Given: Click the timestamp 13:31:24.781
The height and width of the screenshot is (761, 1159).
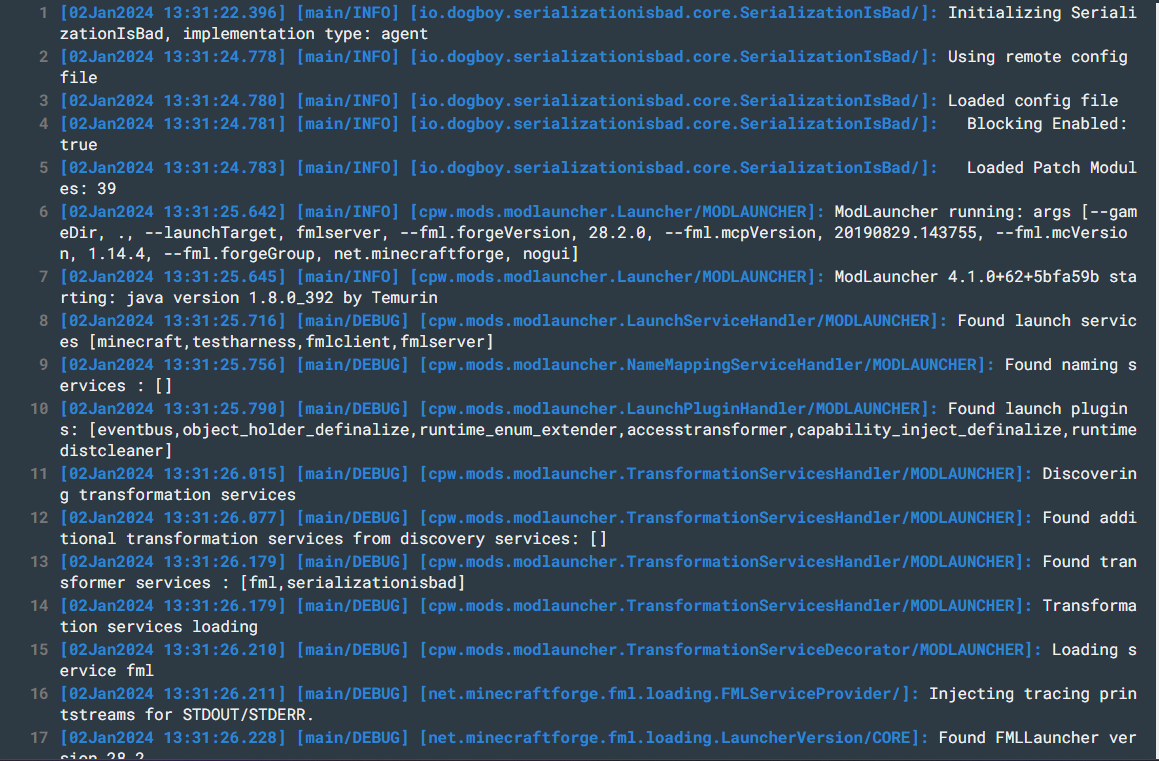Looking at the screenshot, I should pyautogui.click(x=220, y=123).
